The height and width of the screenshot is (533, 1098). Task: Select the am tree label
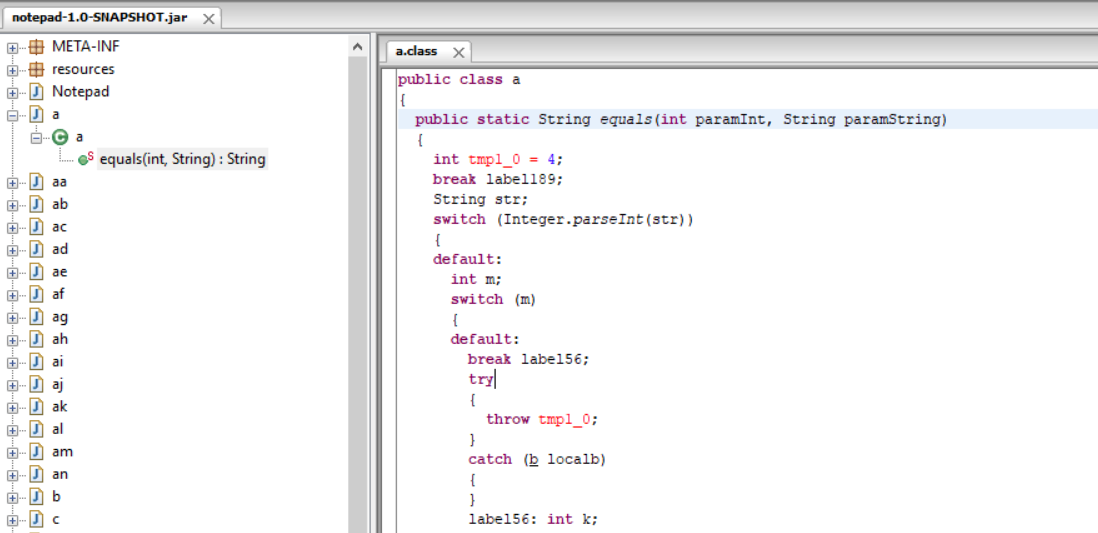tap(62, 451)
